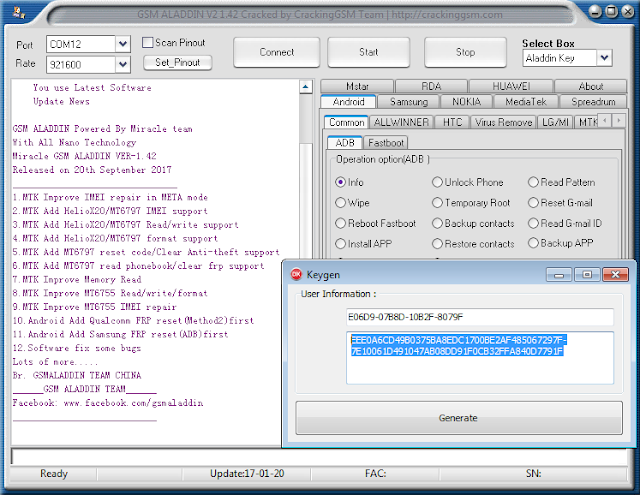Open the Fastboot tab
640x495 pixels.
385,143
